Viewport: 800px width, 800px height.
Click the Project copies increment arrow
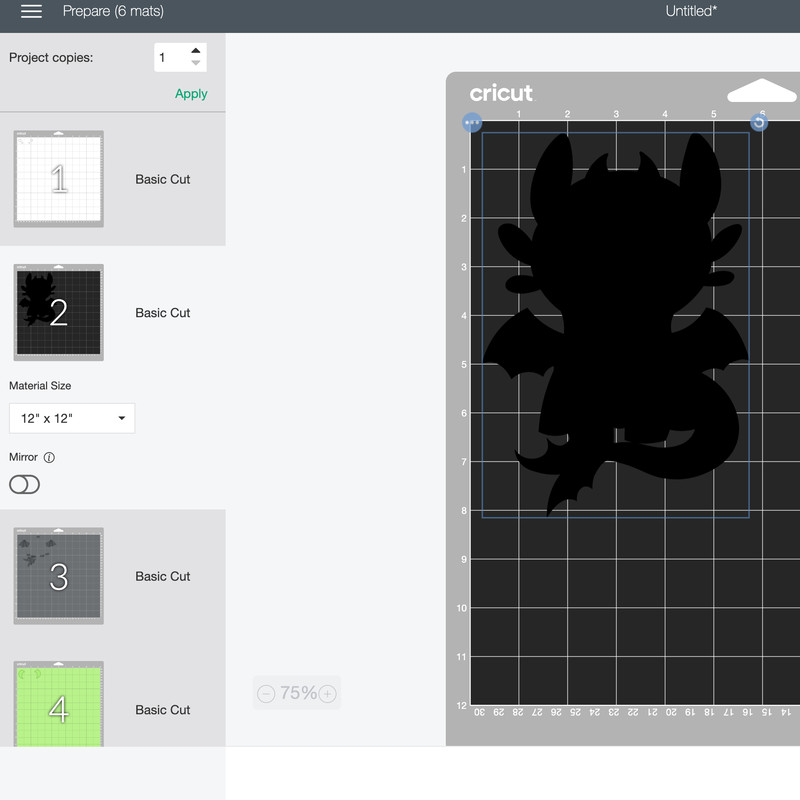click(x=197, y=50)
